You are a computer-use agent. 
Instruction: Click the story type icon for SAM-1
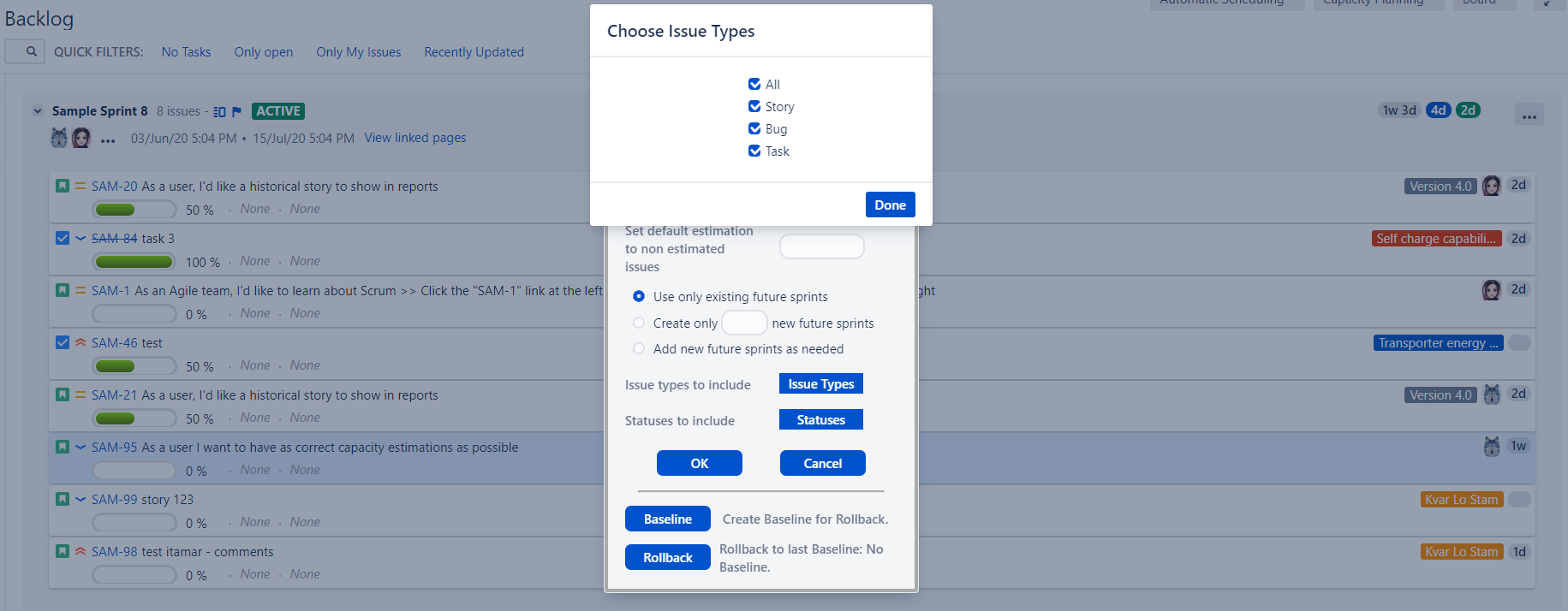pyautogui.click(x=63, y=290)
